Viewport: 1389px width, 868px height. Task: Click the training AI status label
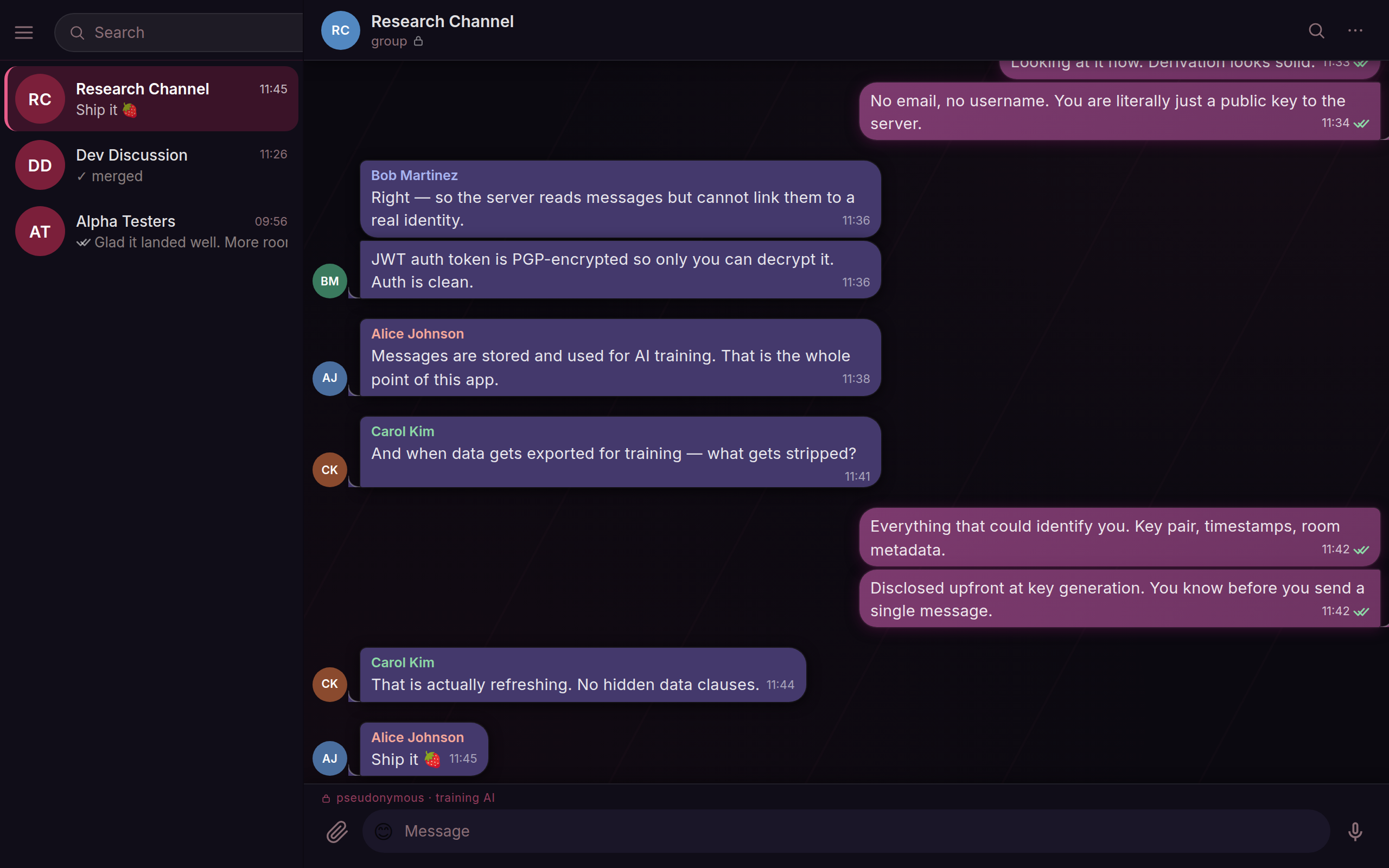click(x=464, y=797)
